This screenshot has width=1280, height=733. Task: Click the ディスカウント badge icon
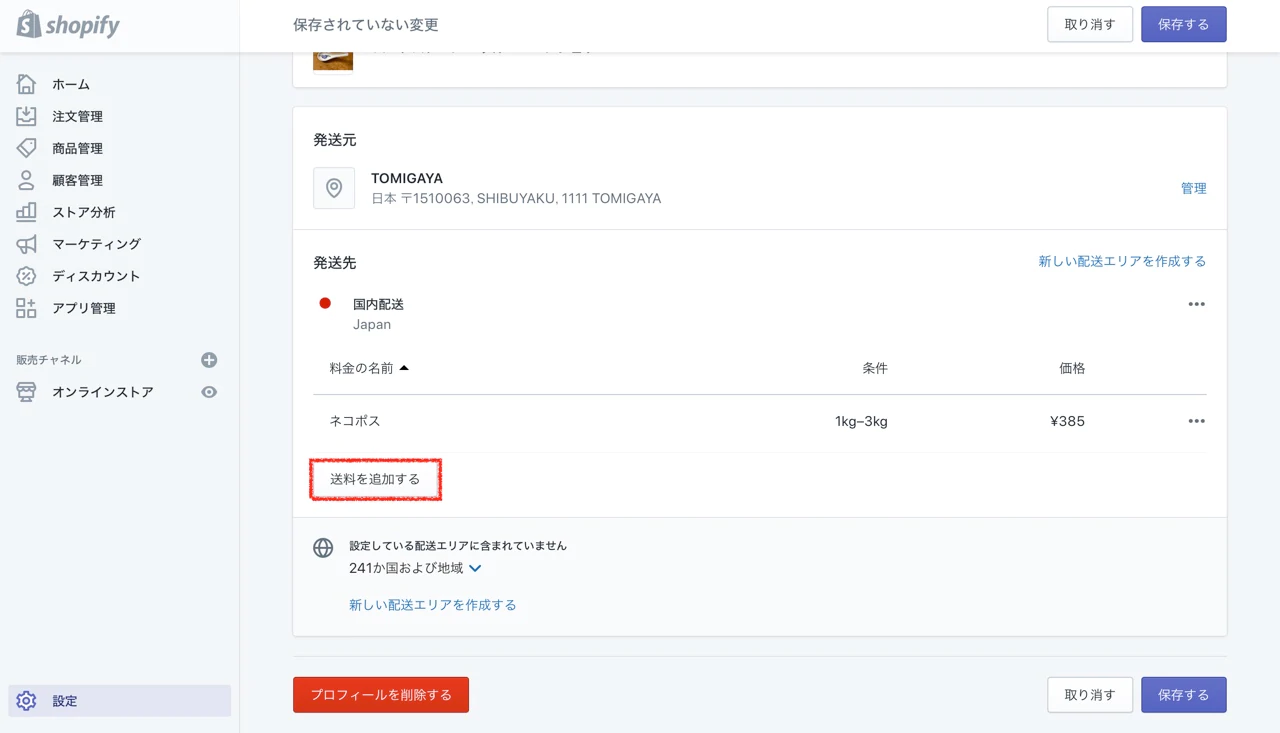27,276
